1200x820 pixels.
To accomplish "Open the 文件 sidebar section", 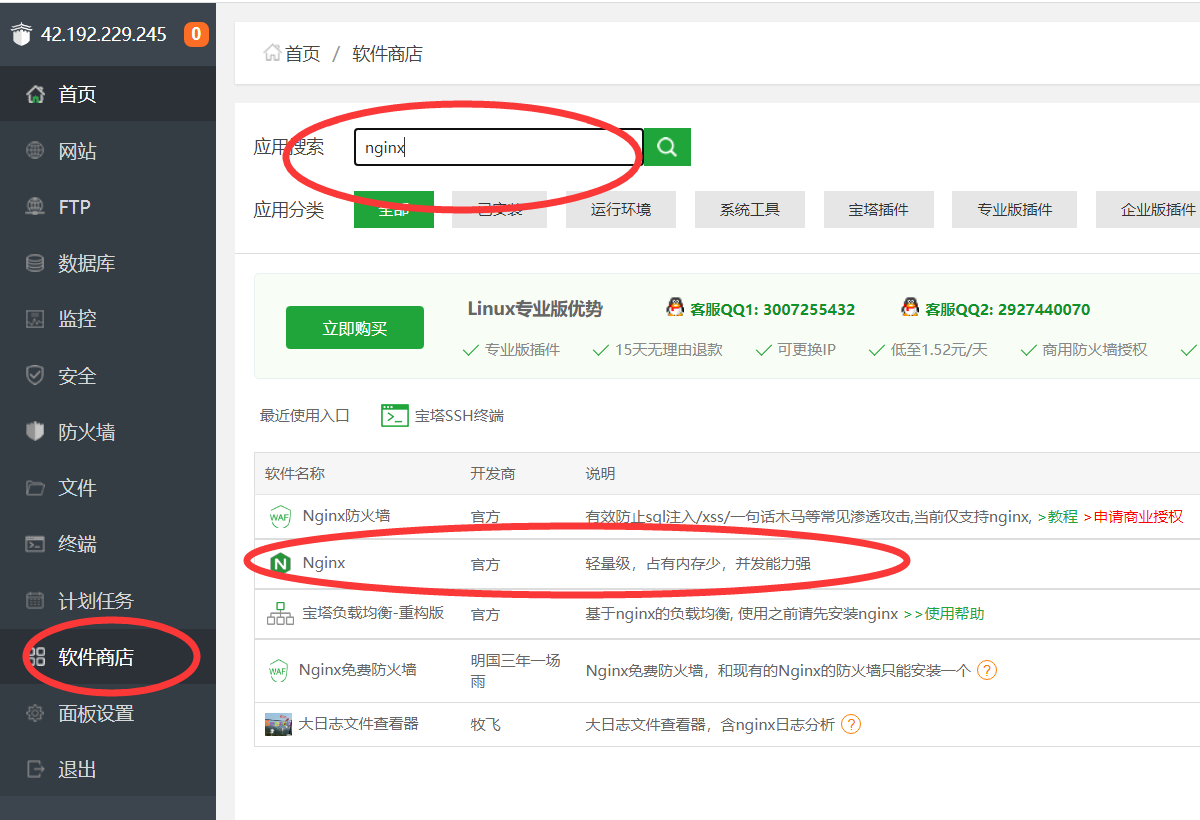I will coord(108,488).
